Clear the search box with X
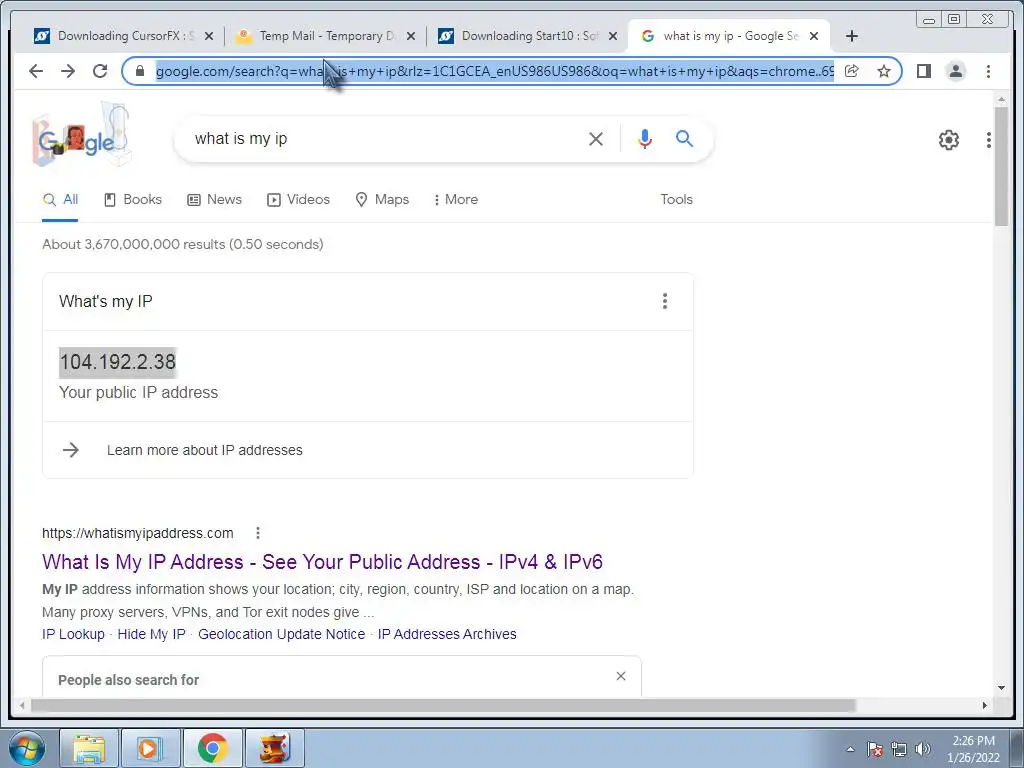Viewport: 1024px width, 768px height. coord(596,138)
